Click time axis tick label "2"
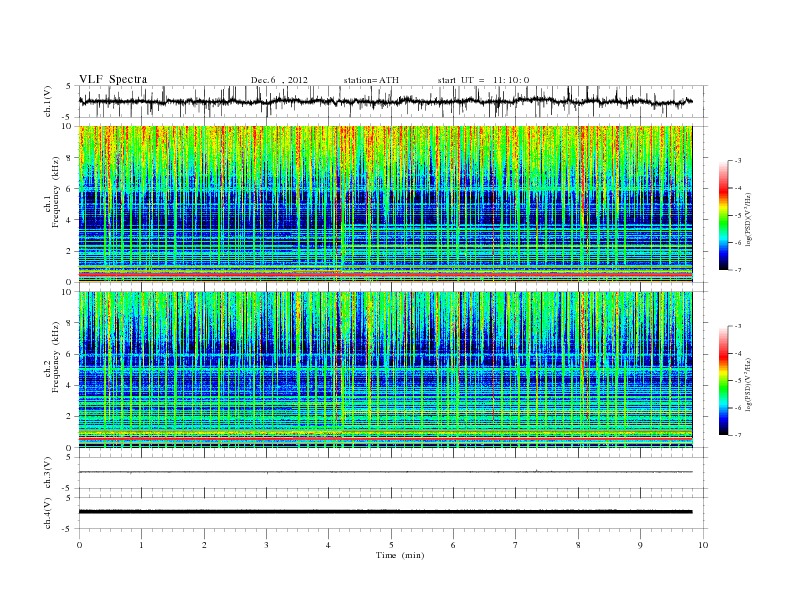Screen dimensions: 792x612 (204, 545)
